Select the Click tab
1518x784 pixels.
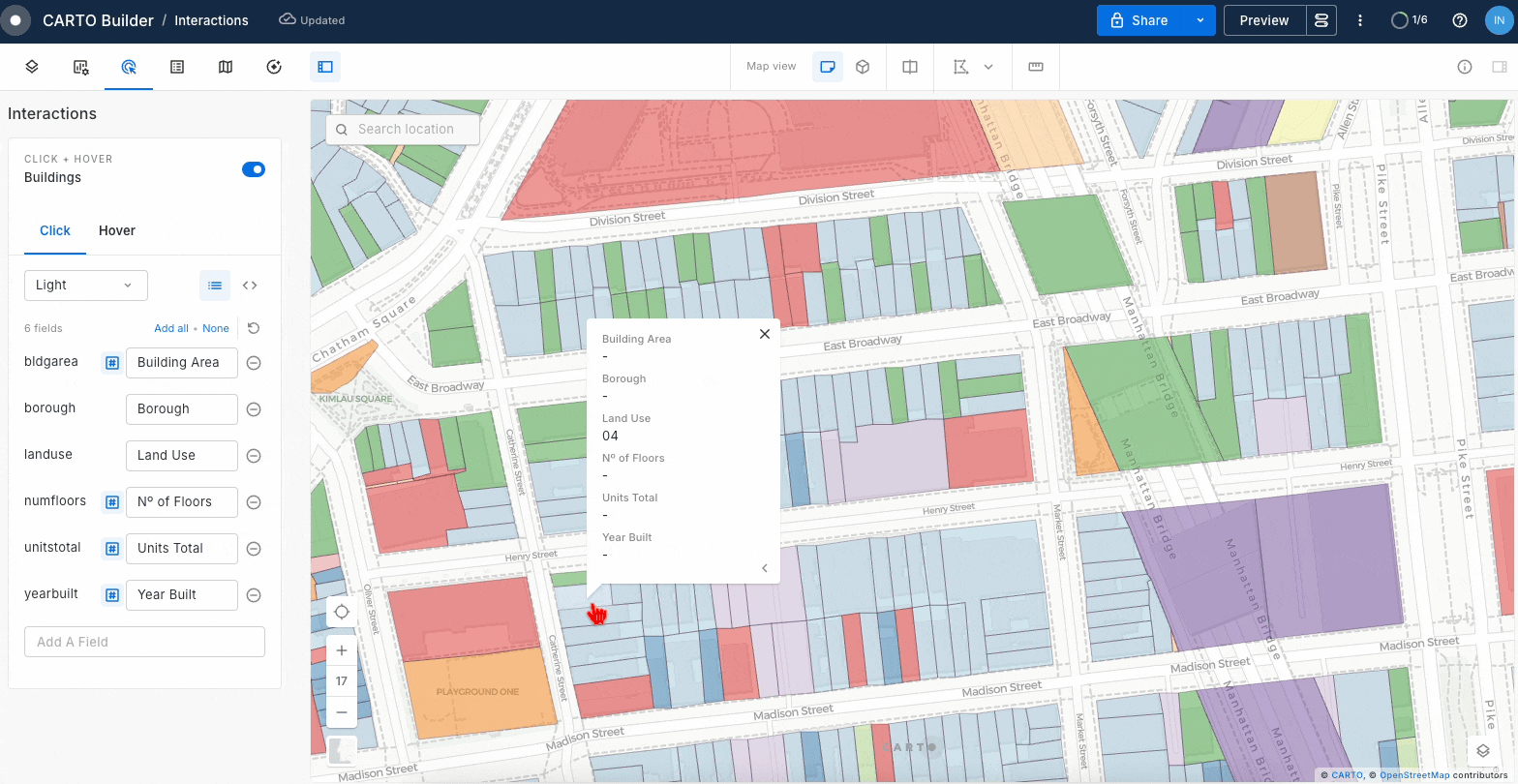55,230
